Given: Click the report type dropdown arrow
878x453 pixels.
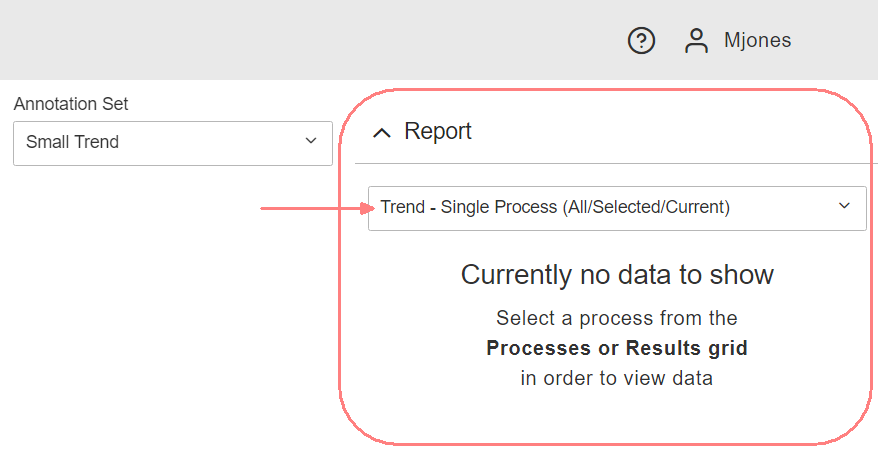Looking at the screenshot, I should 844,207.
